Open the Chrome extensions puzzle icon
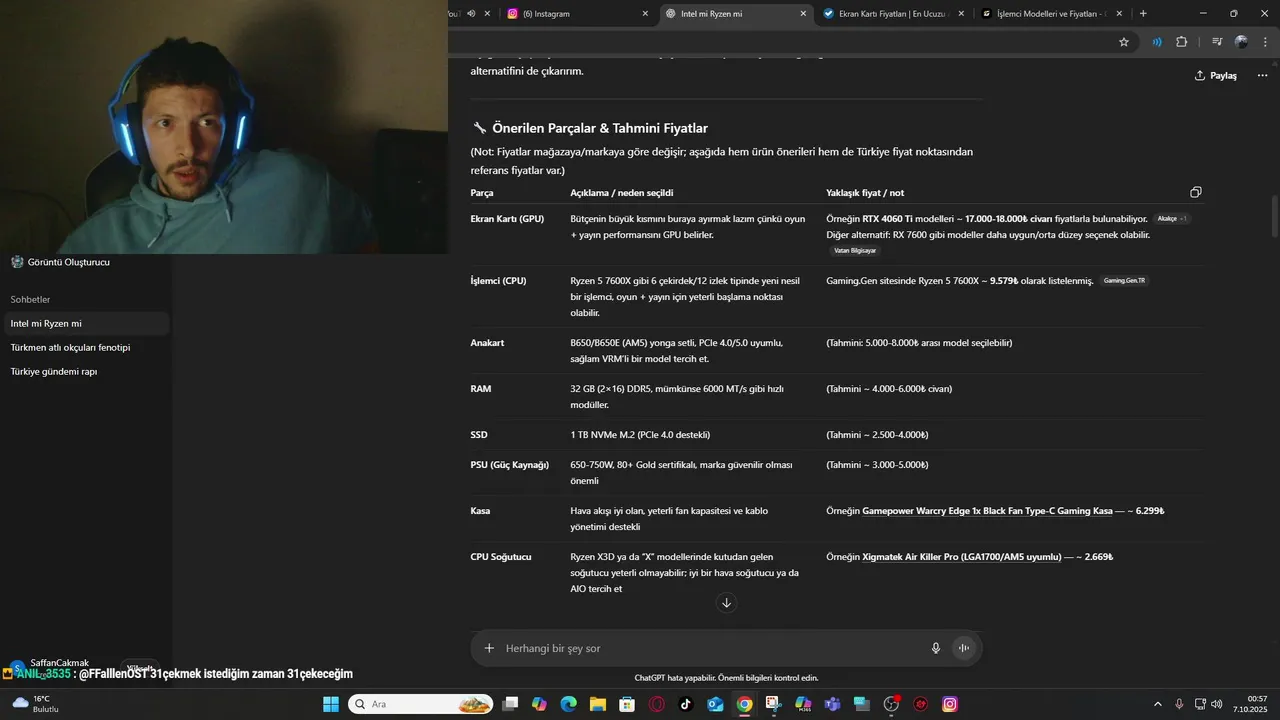1280x720 pixels. 1181,42
